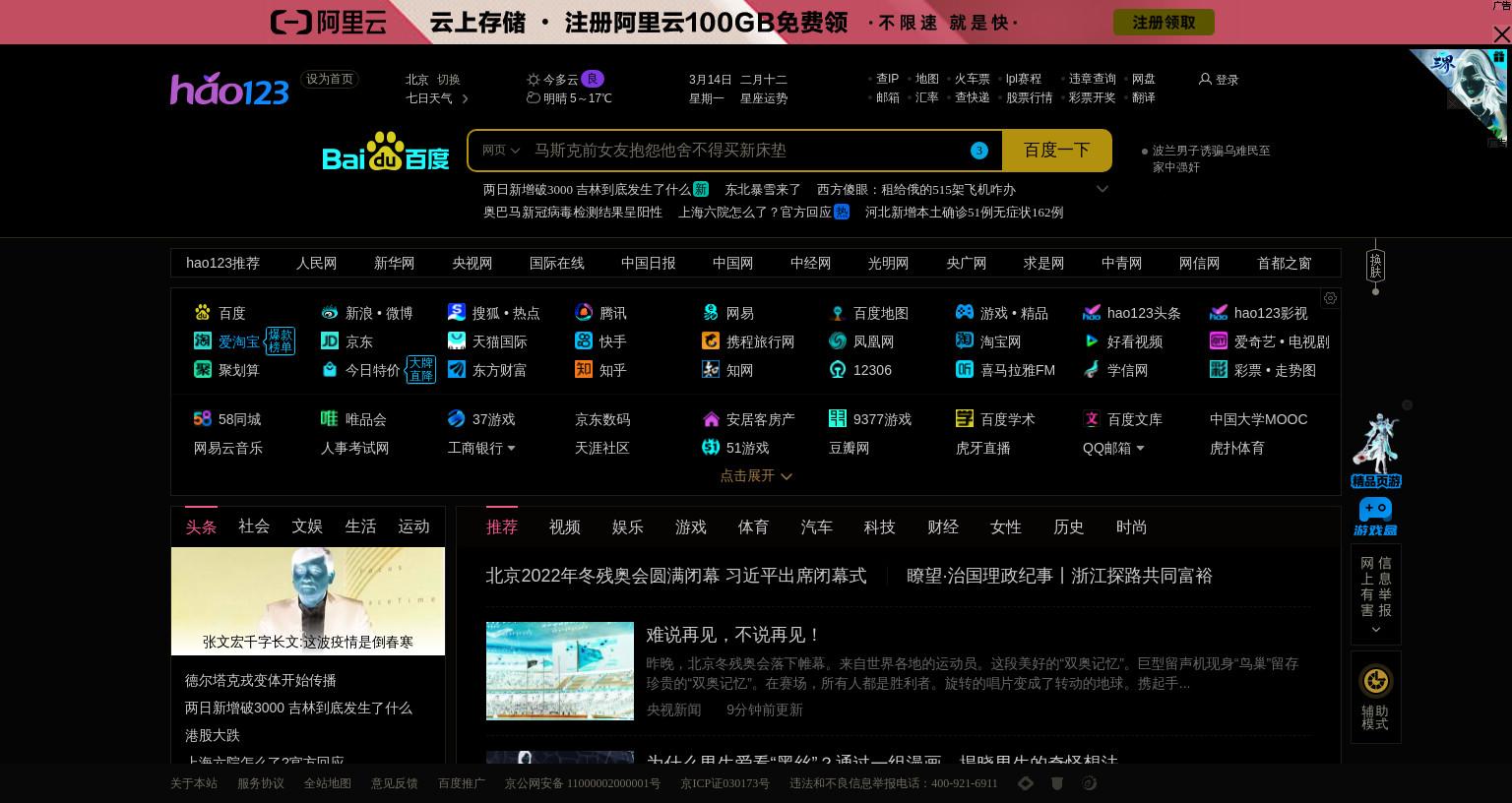
Task: Open the 张文宏 news thumbnail
Action: coord(308,600)
